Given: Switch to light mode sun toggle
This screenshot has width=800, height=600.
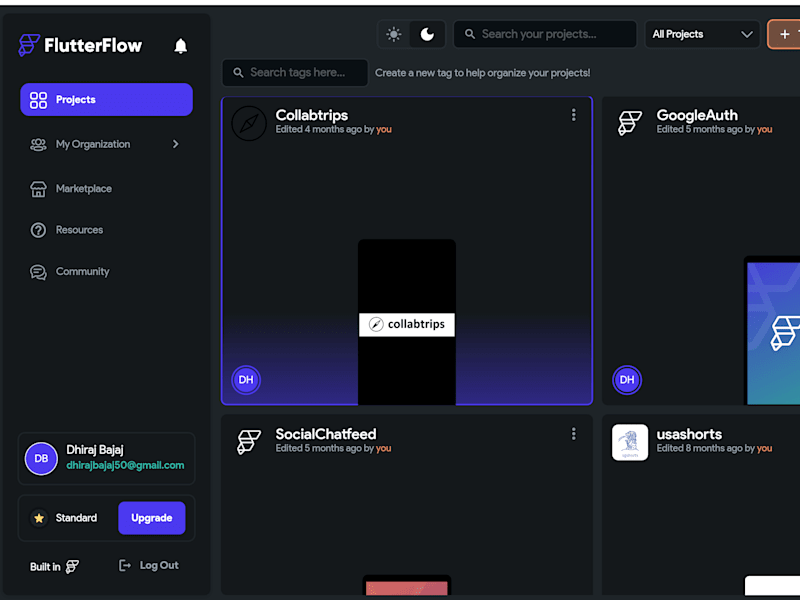Looking at the screenshot, I should tap(393, 34).
